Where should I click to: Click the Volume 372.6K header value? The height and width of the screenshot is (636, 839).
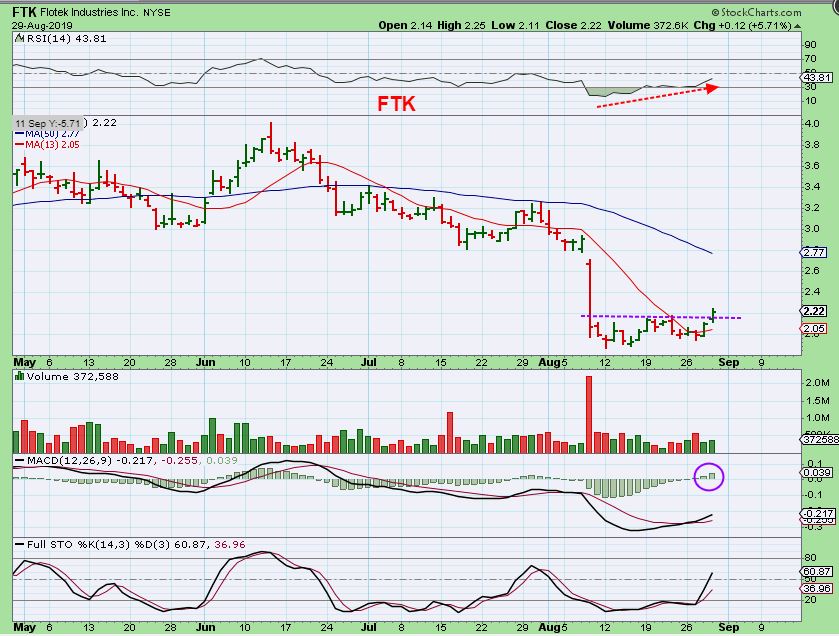pos(648,25)
